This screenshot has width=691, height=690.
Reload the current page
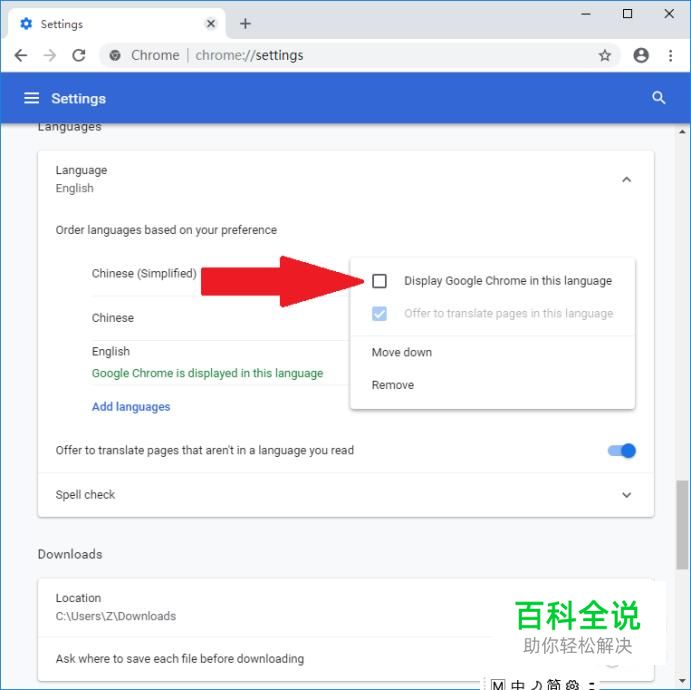click(x=79, y=55)
